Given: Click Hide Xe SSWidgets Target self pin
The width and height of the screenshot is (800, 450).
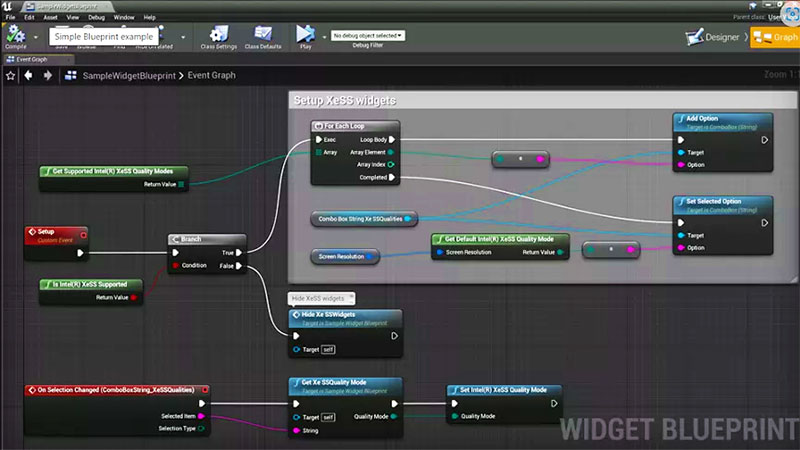Looking at the screenshot, I should [296, 349].
